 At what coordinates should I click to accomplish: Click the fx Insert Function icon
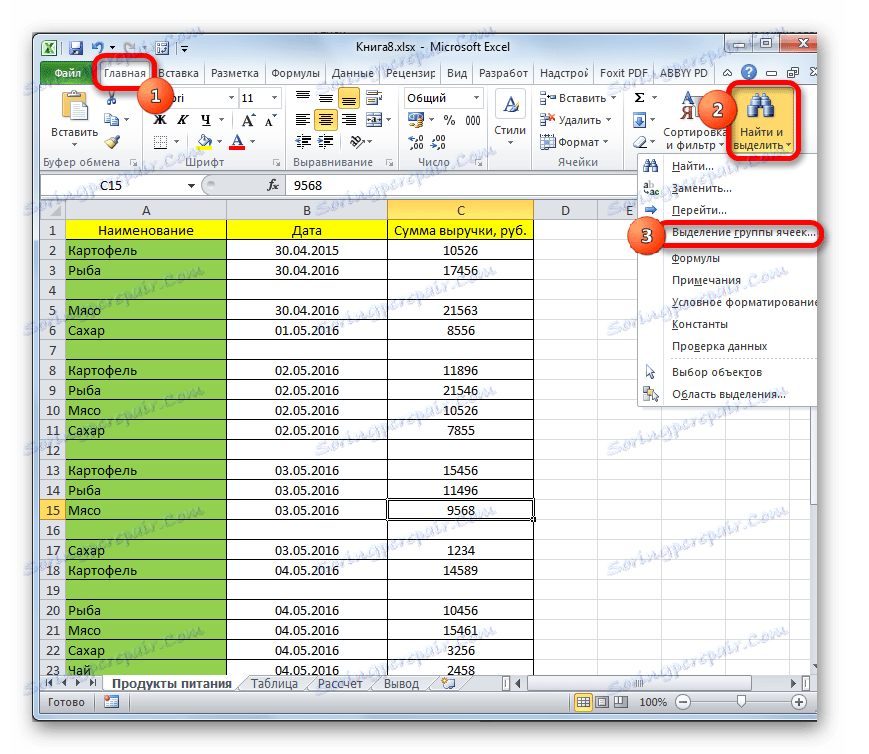273,185
